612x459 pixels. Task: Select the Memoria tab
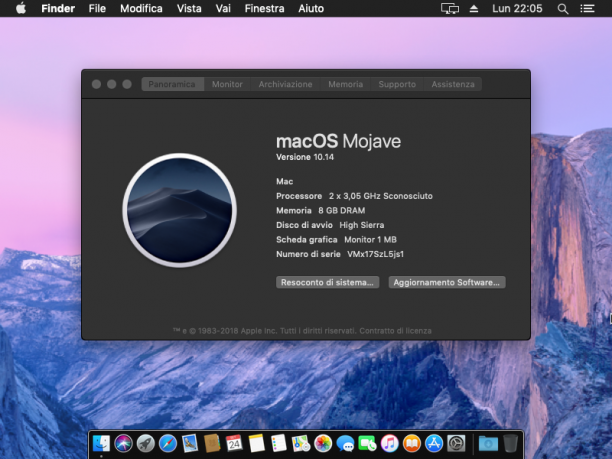click(345, 84)
